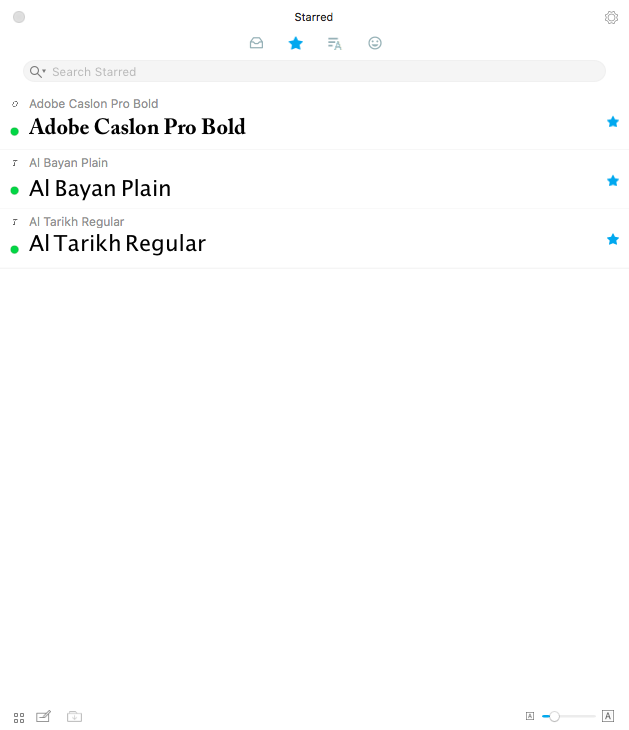Adjust the font preview size slider
This screenshot has width=629, height=730.
pos(568,716)
